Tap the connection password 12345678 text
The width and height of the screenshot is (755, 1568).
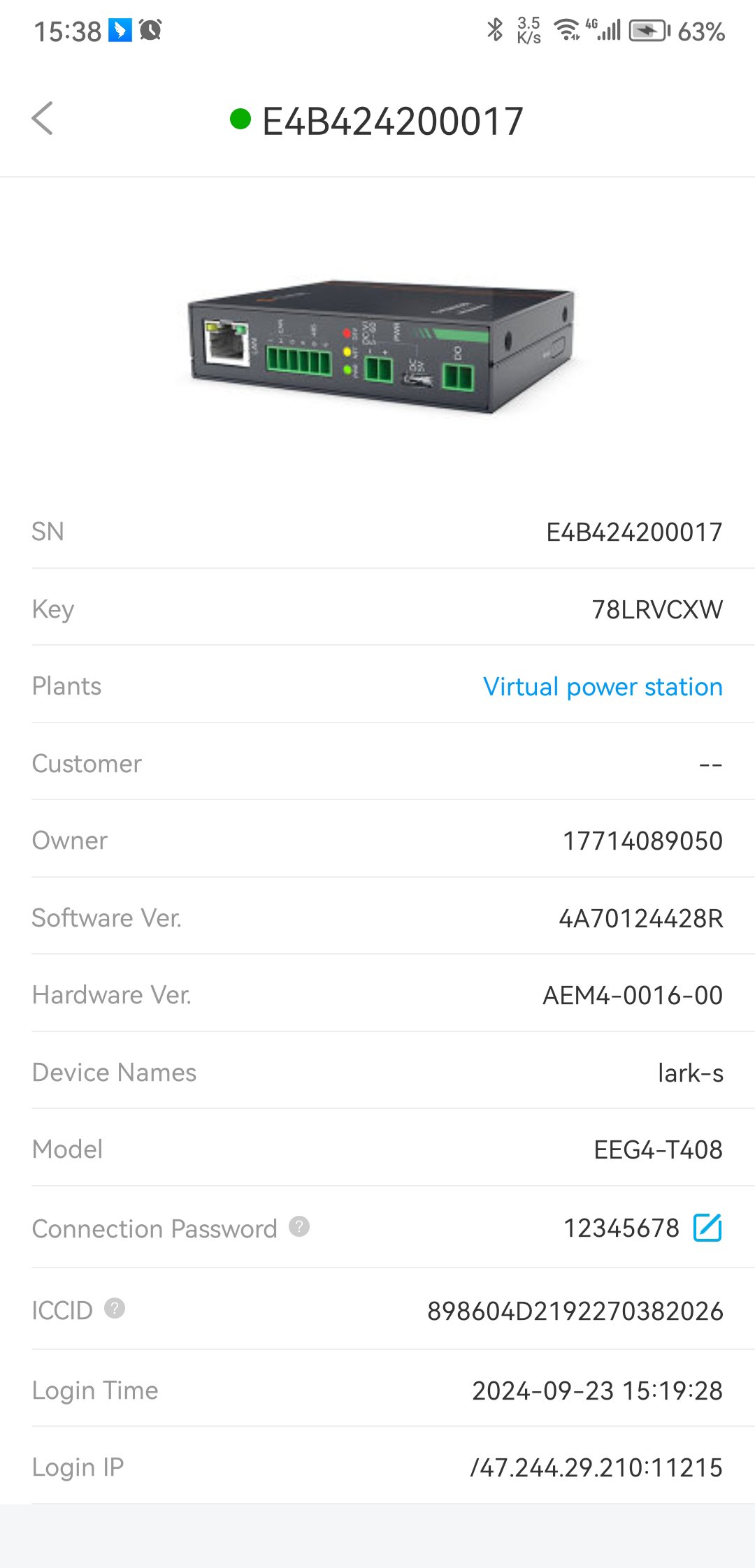[x=621, y=1228]
